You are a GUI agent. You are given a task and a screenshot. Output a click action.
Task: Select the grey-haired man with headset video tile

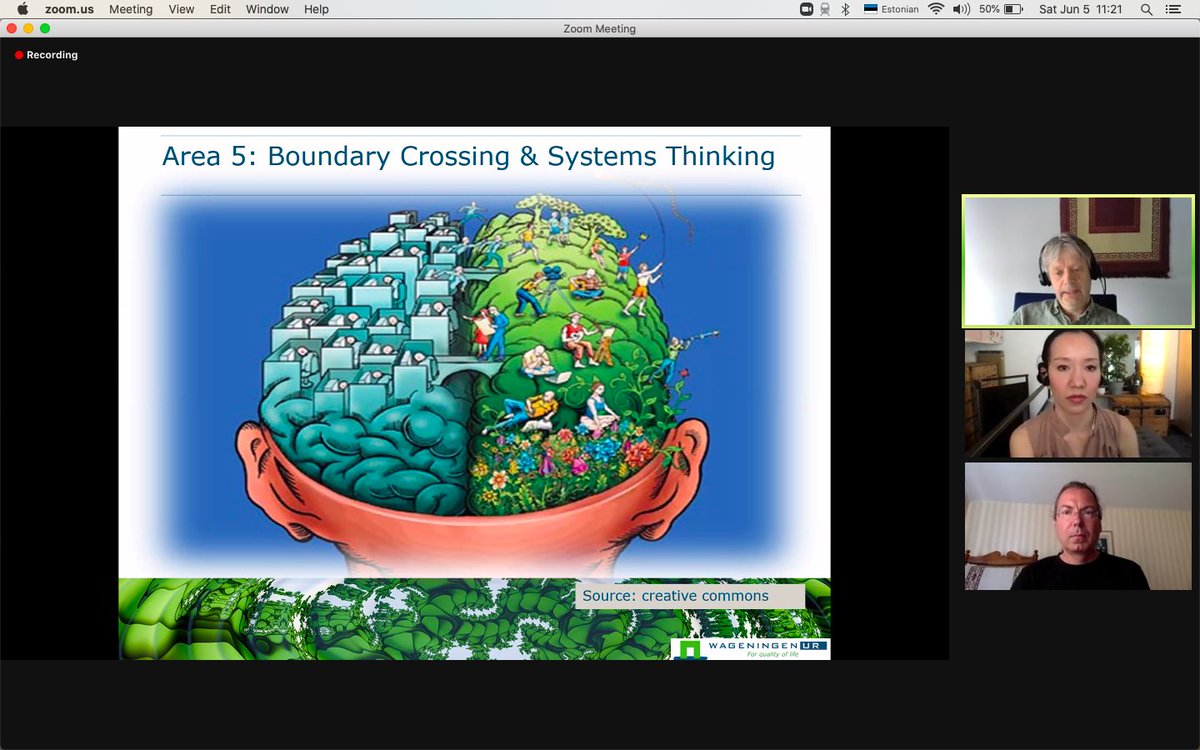coord(1079,261)
